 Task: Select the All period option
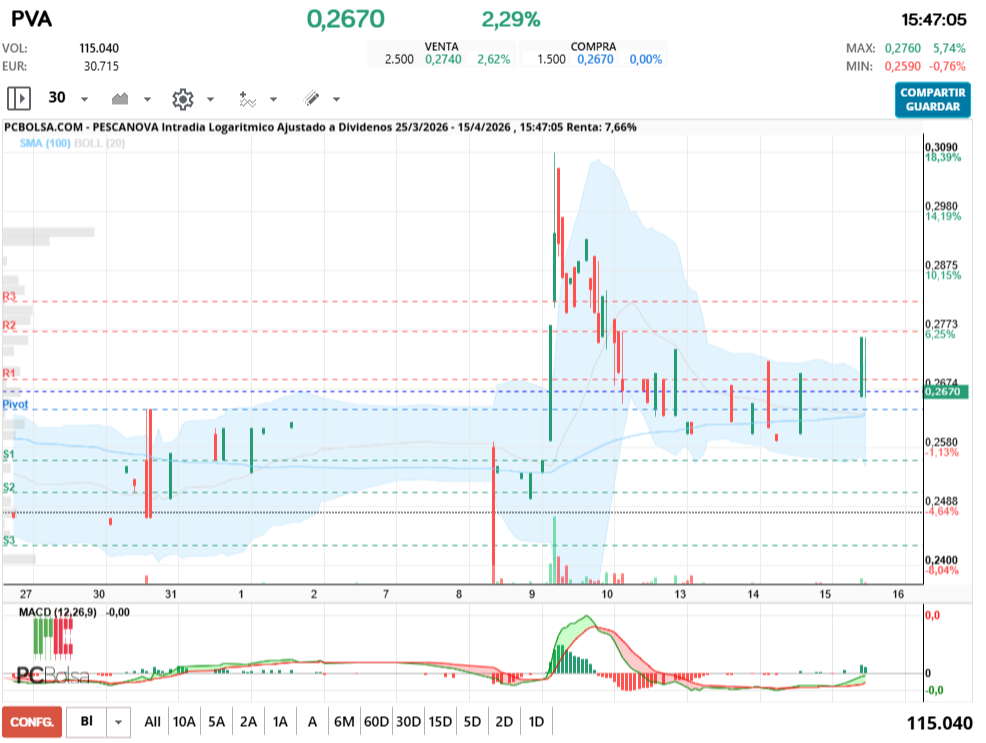(152, 721)
